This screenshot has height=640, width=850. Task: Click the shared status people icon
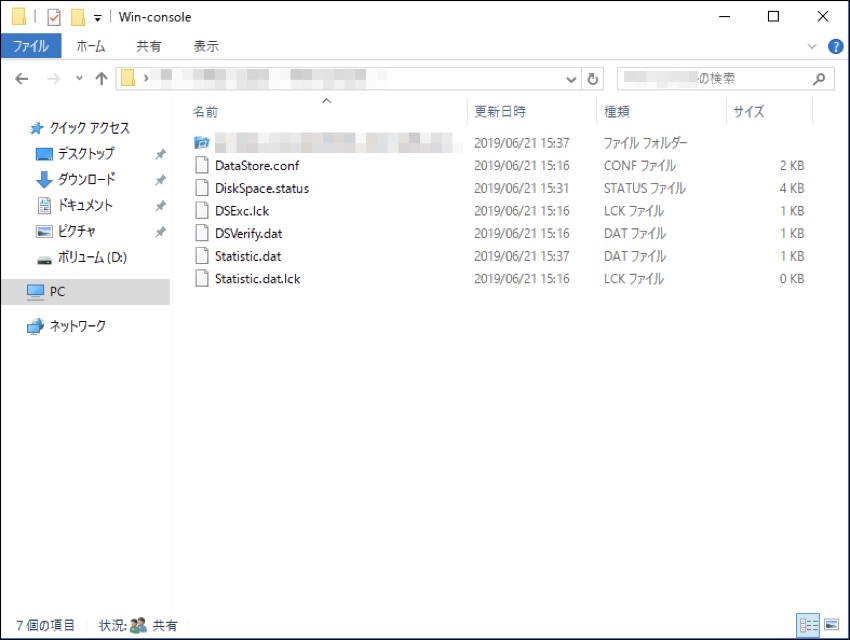click(139, 625)
